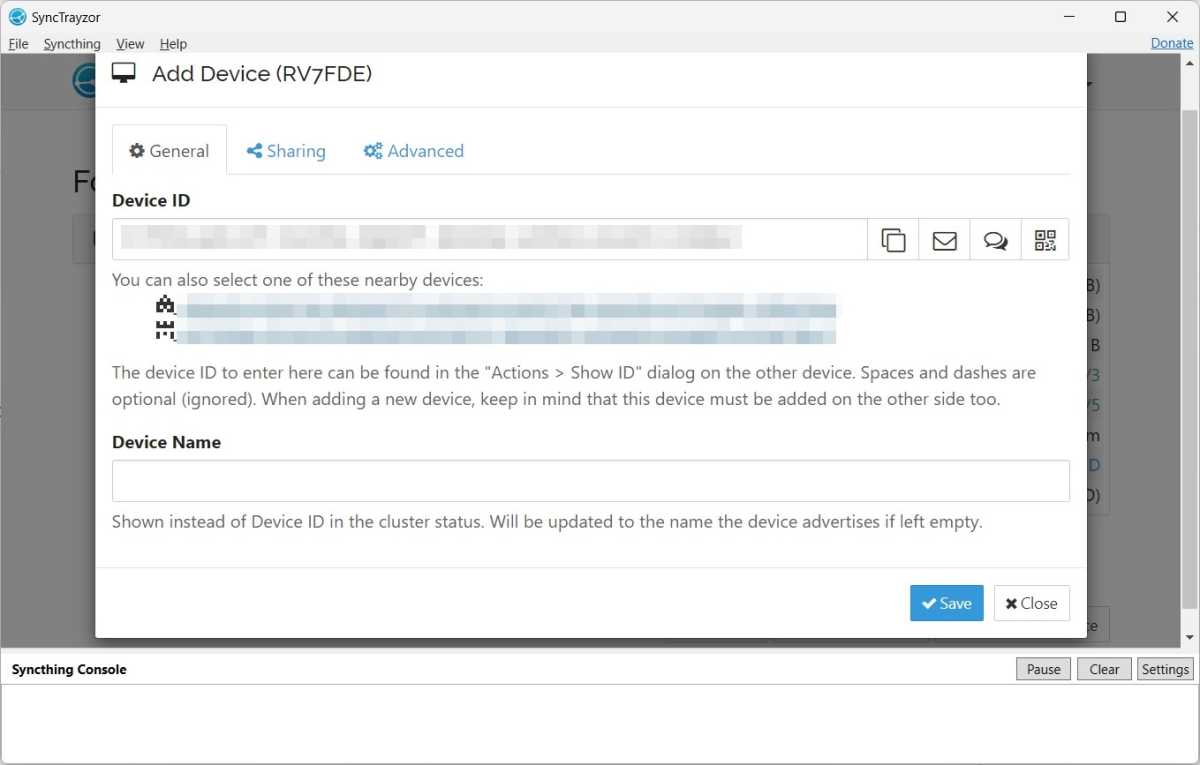
Task: Show the Device ID QR code
Action: (1045, 240)
